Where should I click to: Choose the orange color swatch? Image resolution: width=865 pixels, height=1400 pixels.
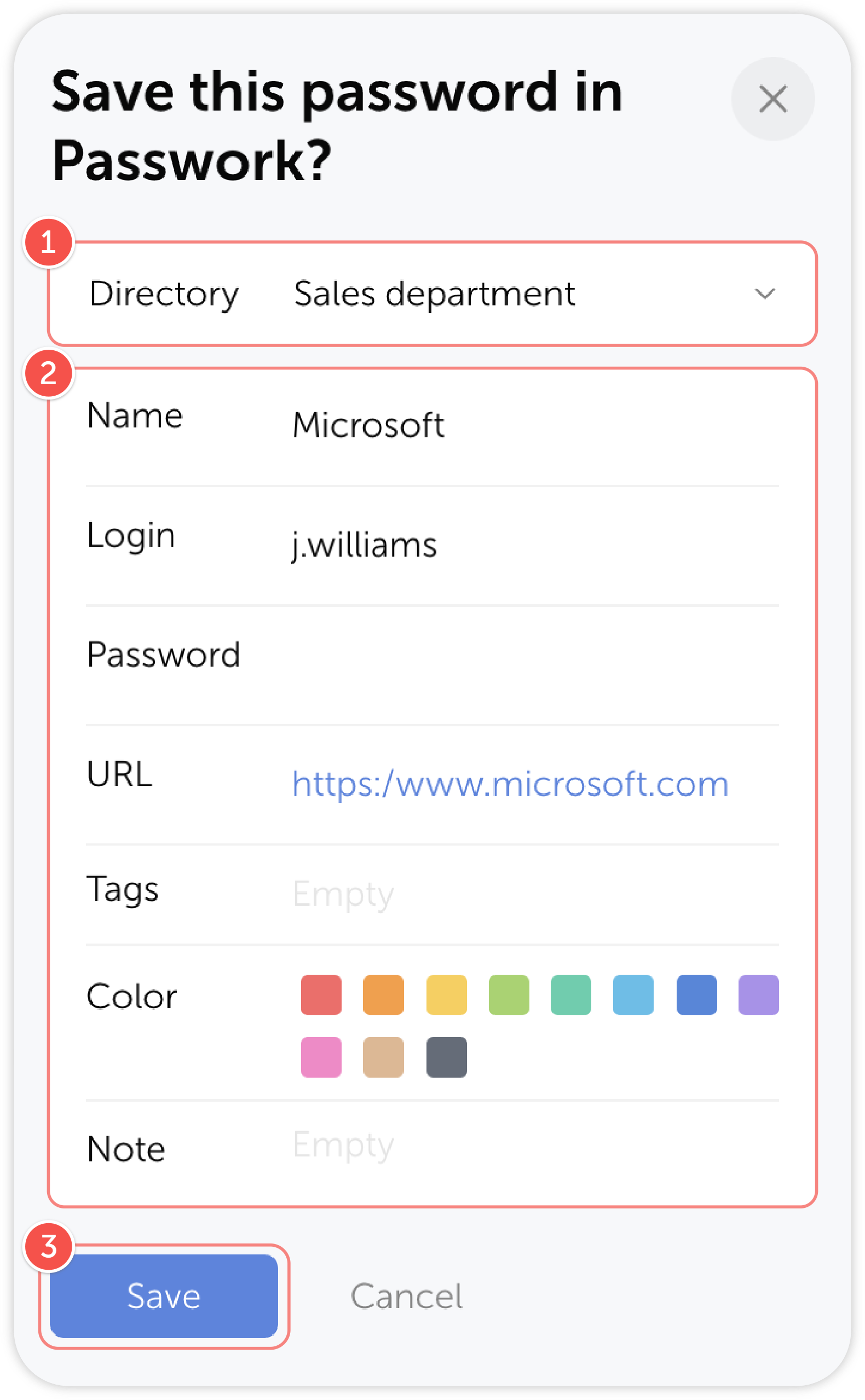click(383, 995)
